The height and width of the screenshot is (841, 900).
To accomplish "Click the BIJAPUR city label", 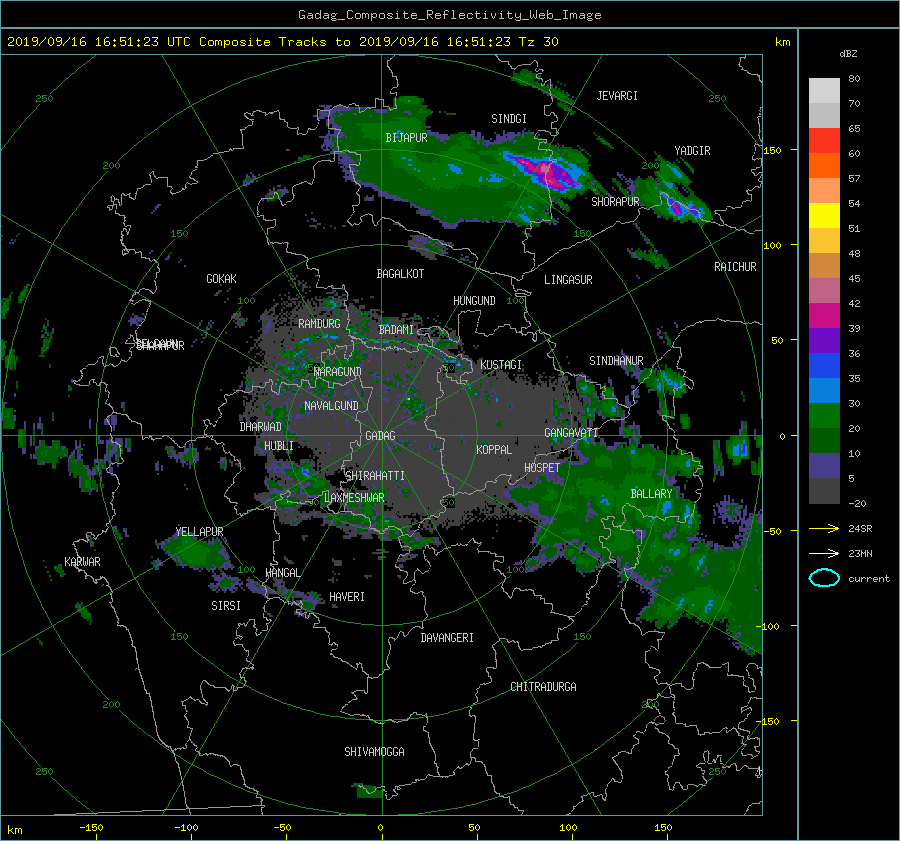I will click(406, 138).
